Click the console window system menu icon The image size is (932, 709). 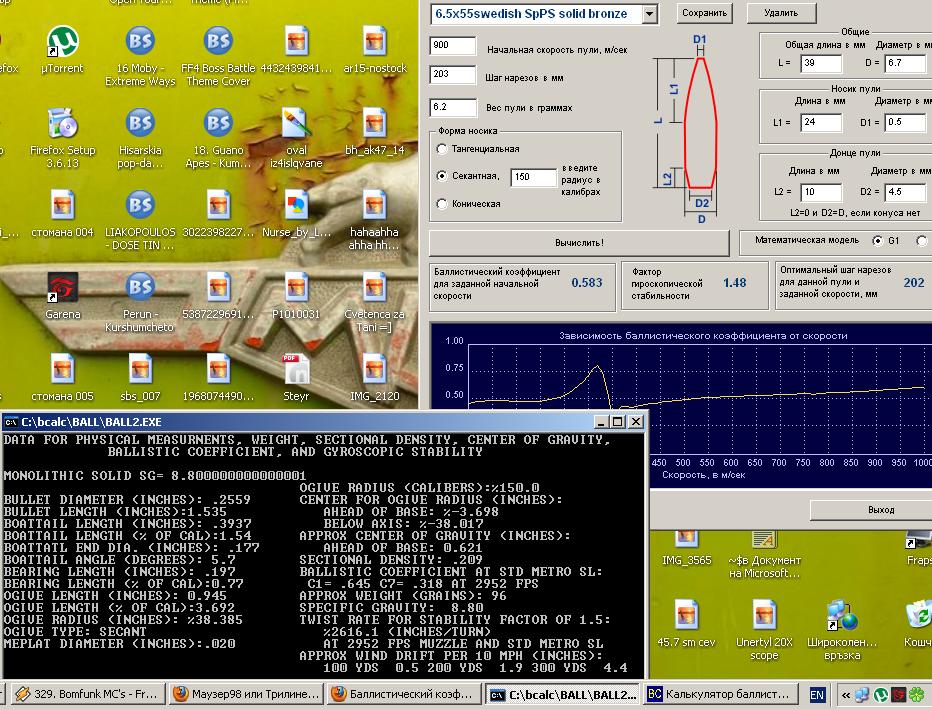[x=11, y=422]
